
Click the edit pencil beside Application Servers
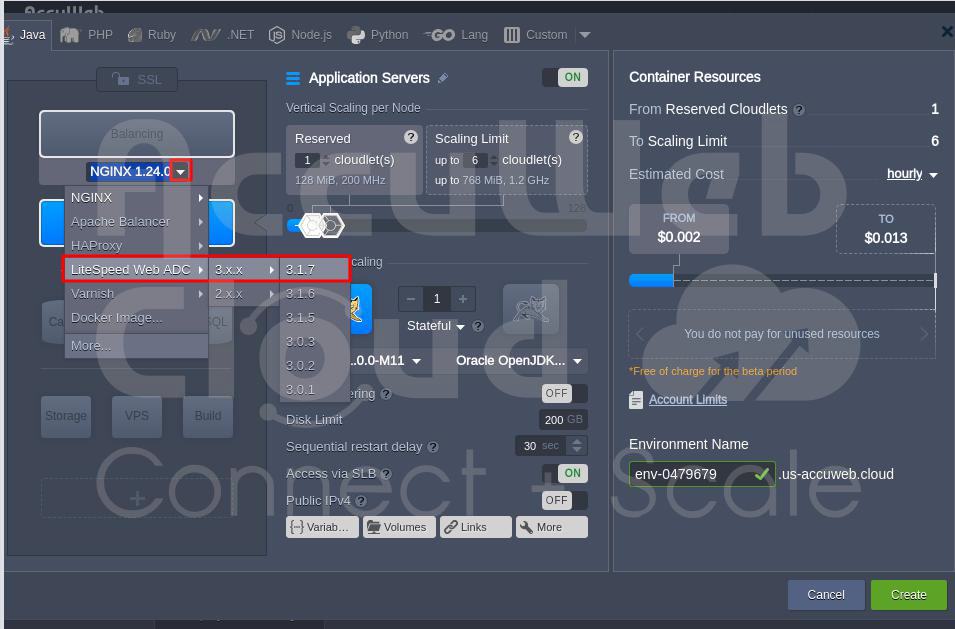point(443,78)
